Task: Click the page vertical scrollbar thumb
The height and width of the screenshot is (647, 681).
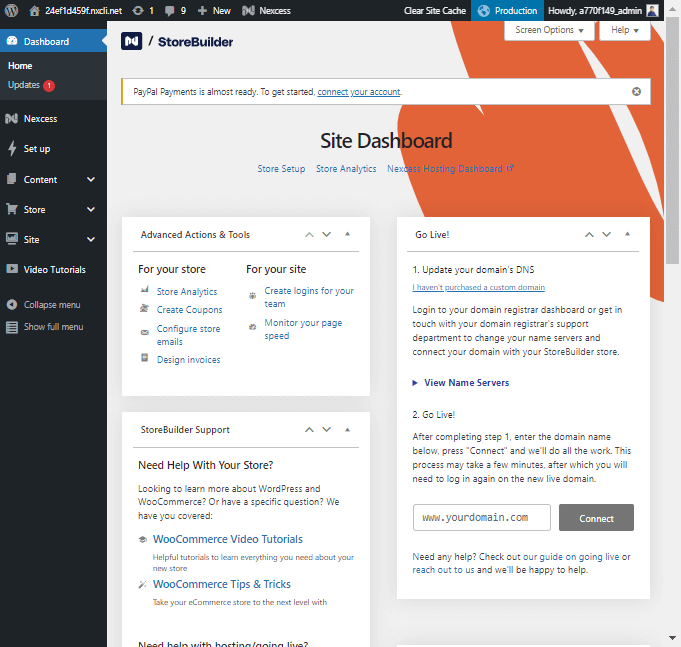Action: pos(672,140)
